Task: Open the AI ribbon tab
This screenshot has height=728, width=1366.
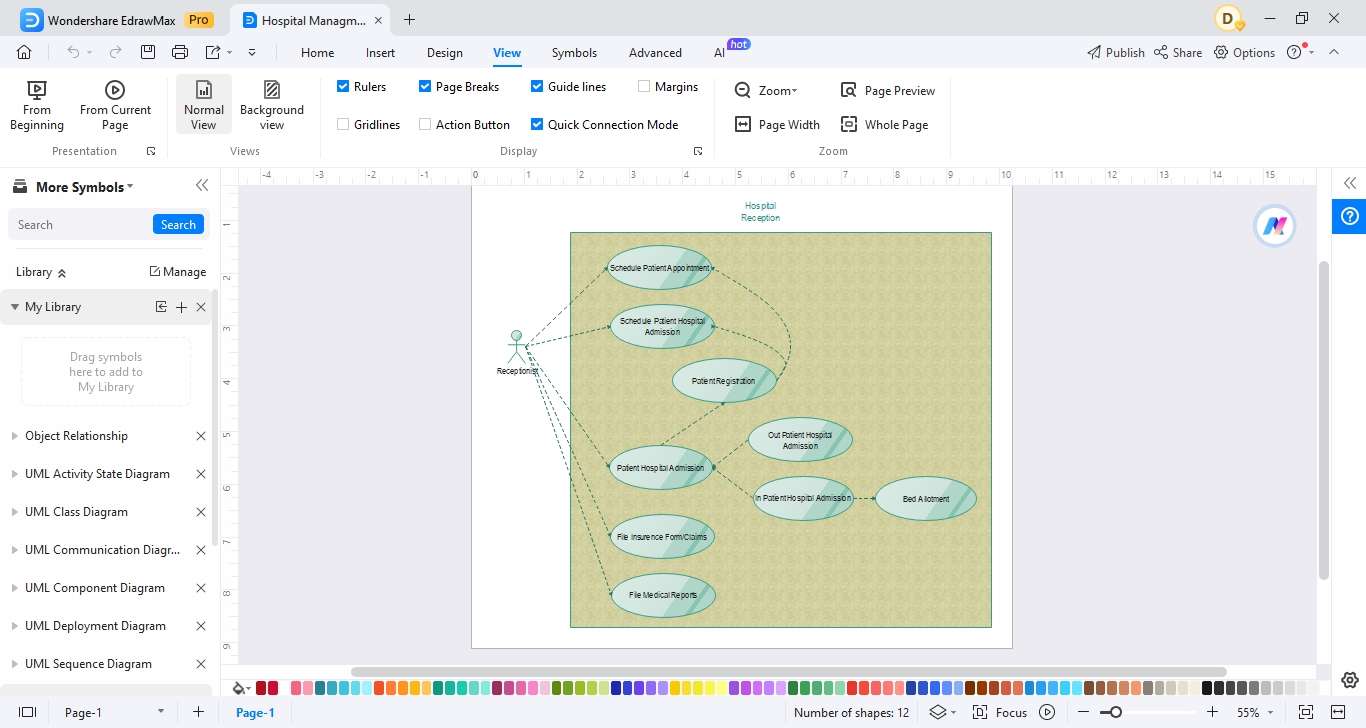Action: point(719,53)
